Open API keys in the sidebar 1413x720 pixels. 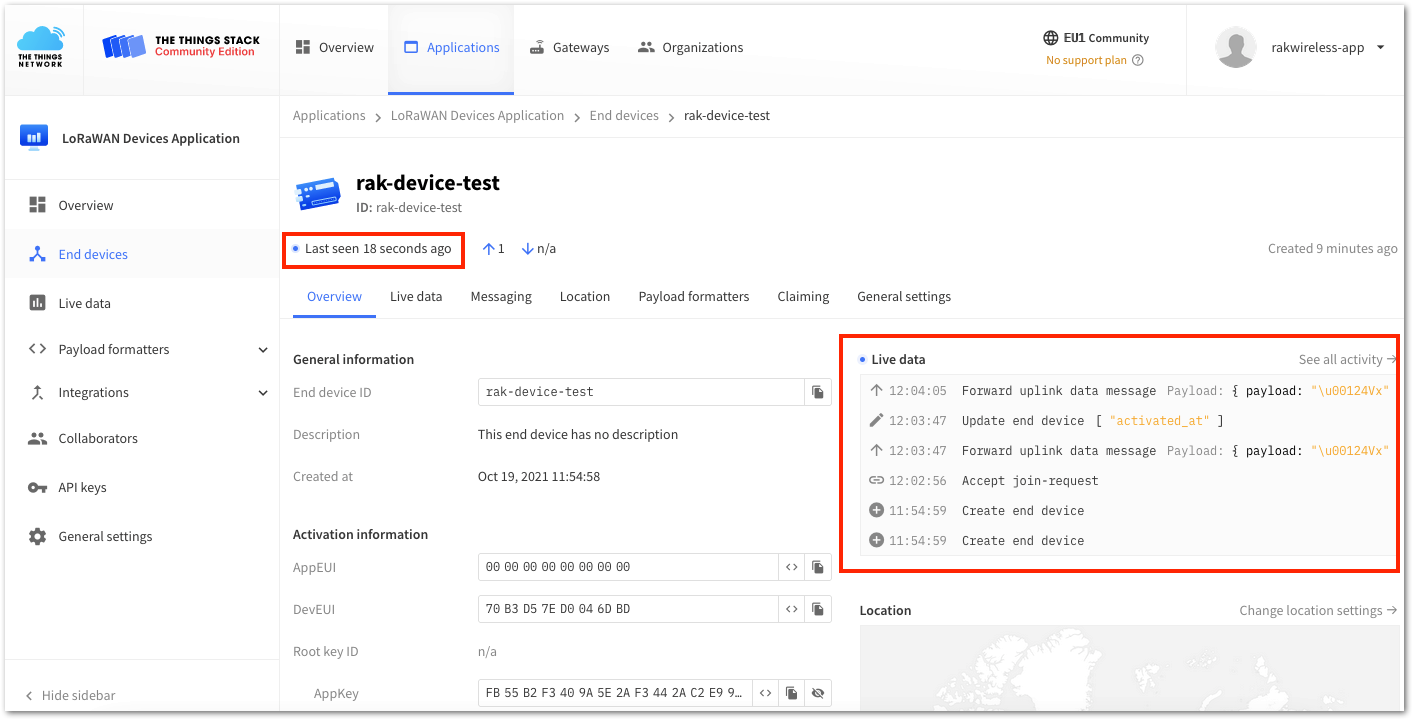[140, 487]
